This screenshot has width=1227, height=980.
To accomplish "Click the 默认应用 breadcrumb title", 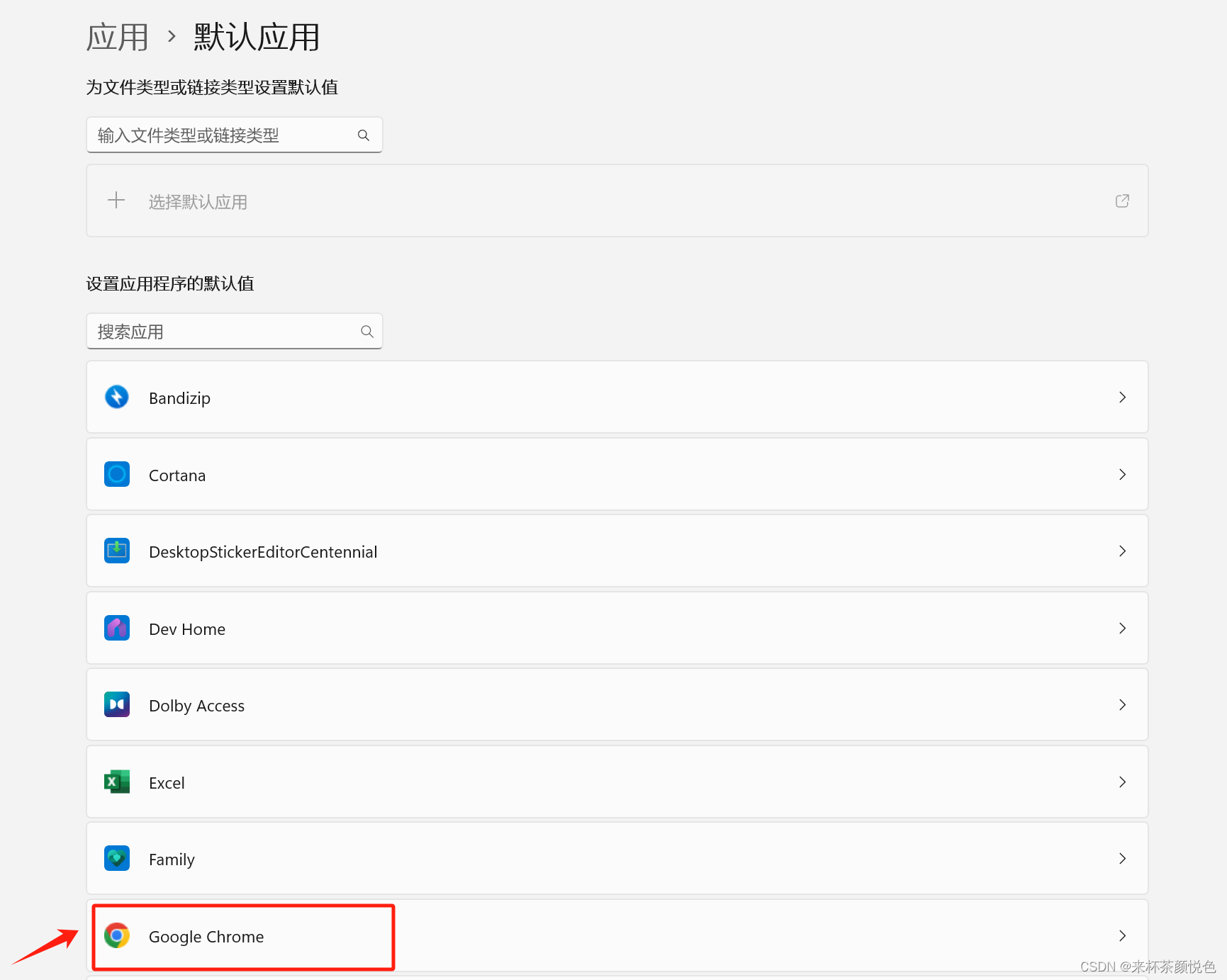I will pos(255,36).
